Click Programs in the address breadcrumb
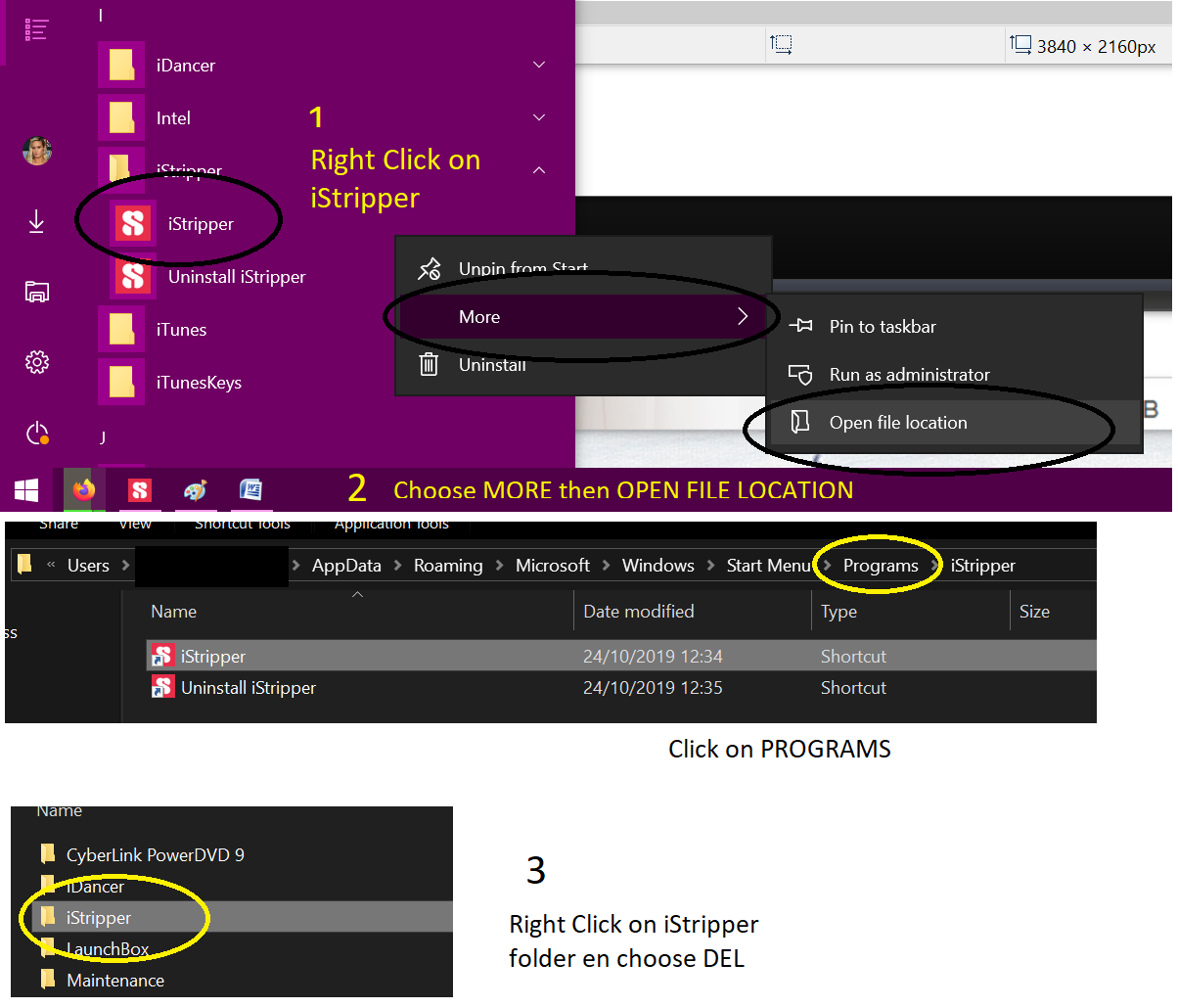The width and height of the screenshot is (1178, 1008). click(x=881, y=566)
